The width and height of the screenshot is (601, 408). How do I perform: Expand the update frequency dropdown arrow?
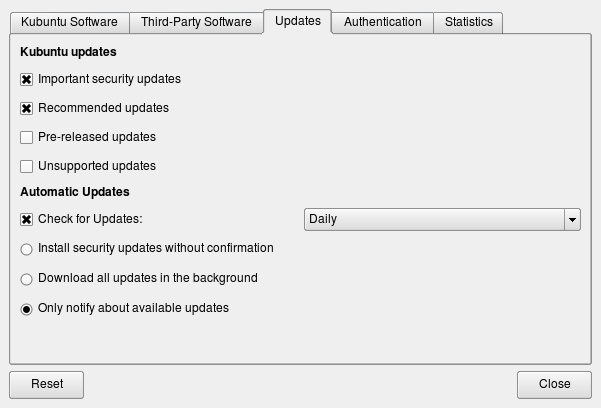(572, 219)
